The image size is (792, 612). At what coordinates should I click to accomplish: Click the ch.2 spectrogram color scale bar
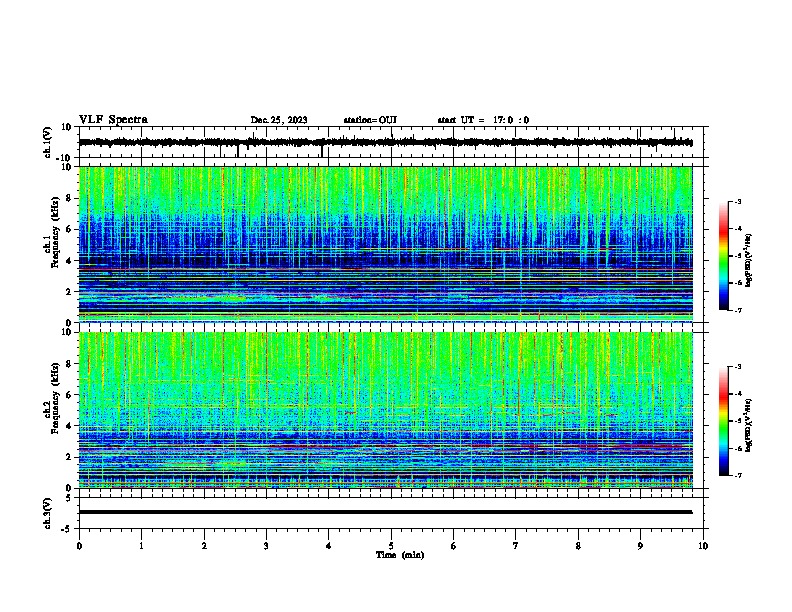pos(724,421)
